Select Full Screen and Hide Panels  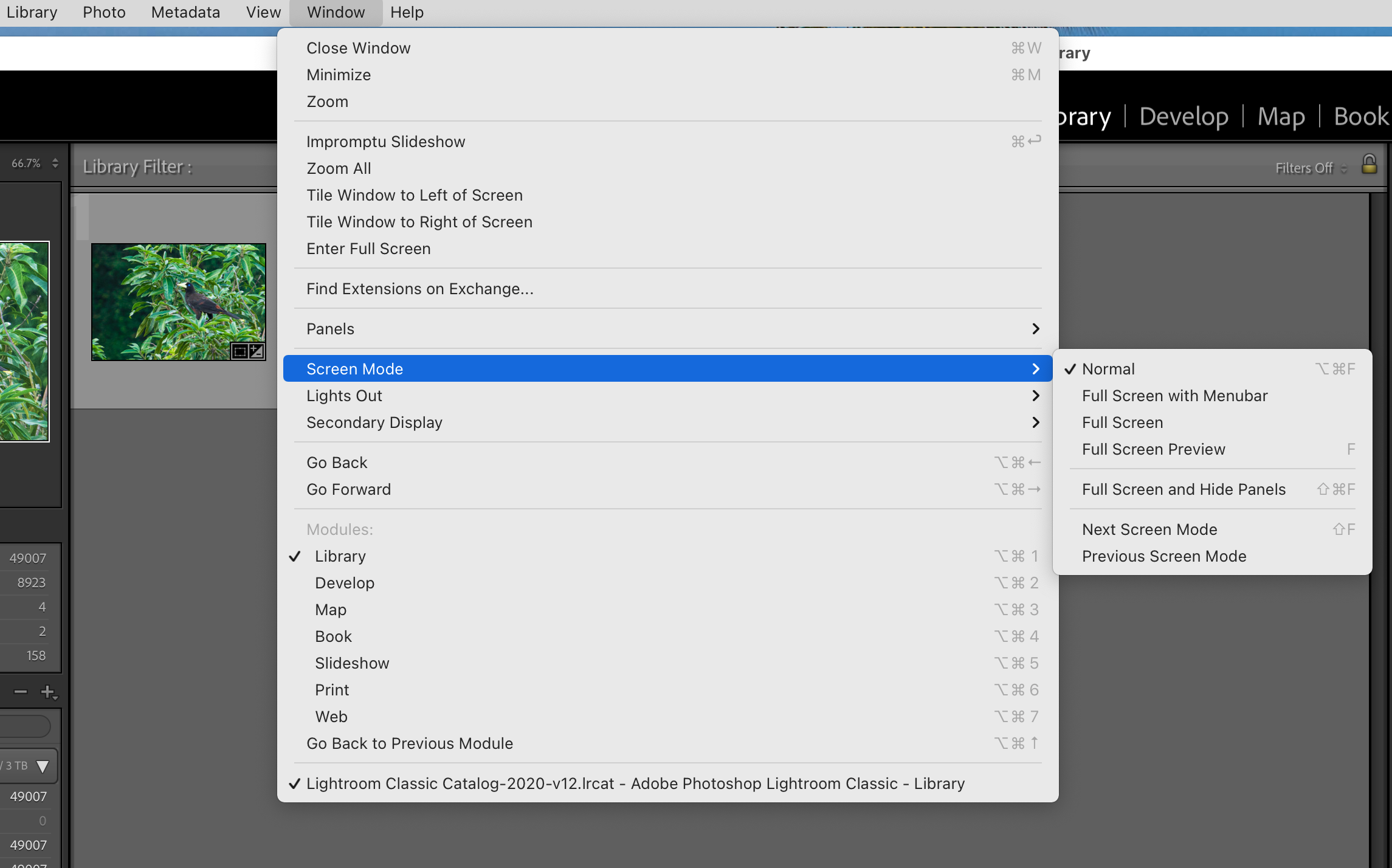click(1183, 489)
